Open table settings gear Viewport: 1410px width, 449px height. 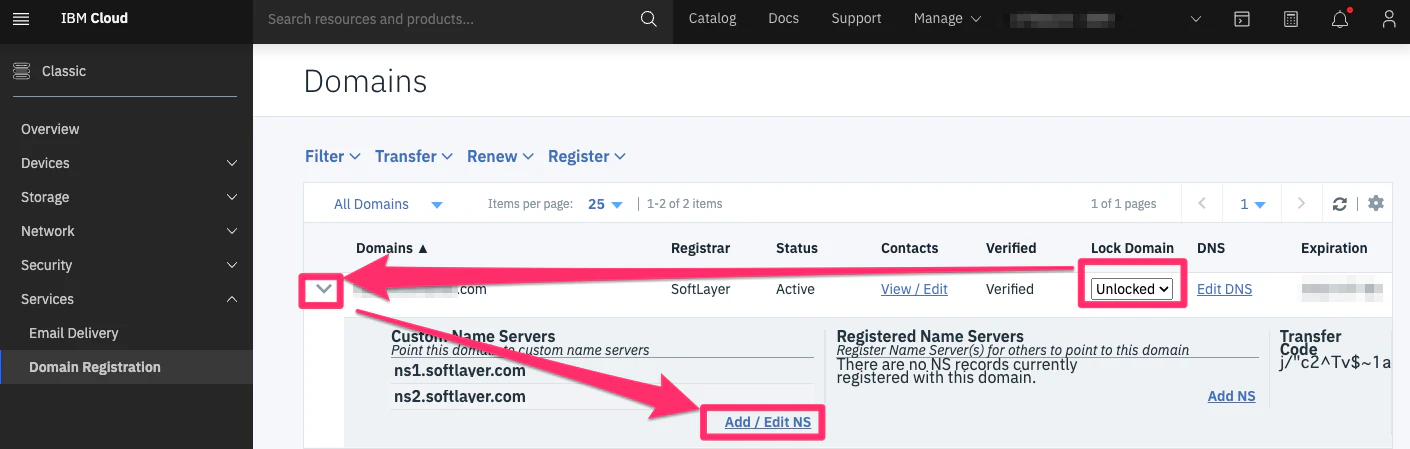click(1376, 203)
